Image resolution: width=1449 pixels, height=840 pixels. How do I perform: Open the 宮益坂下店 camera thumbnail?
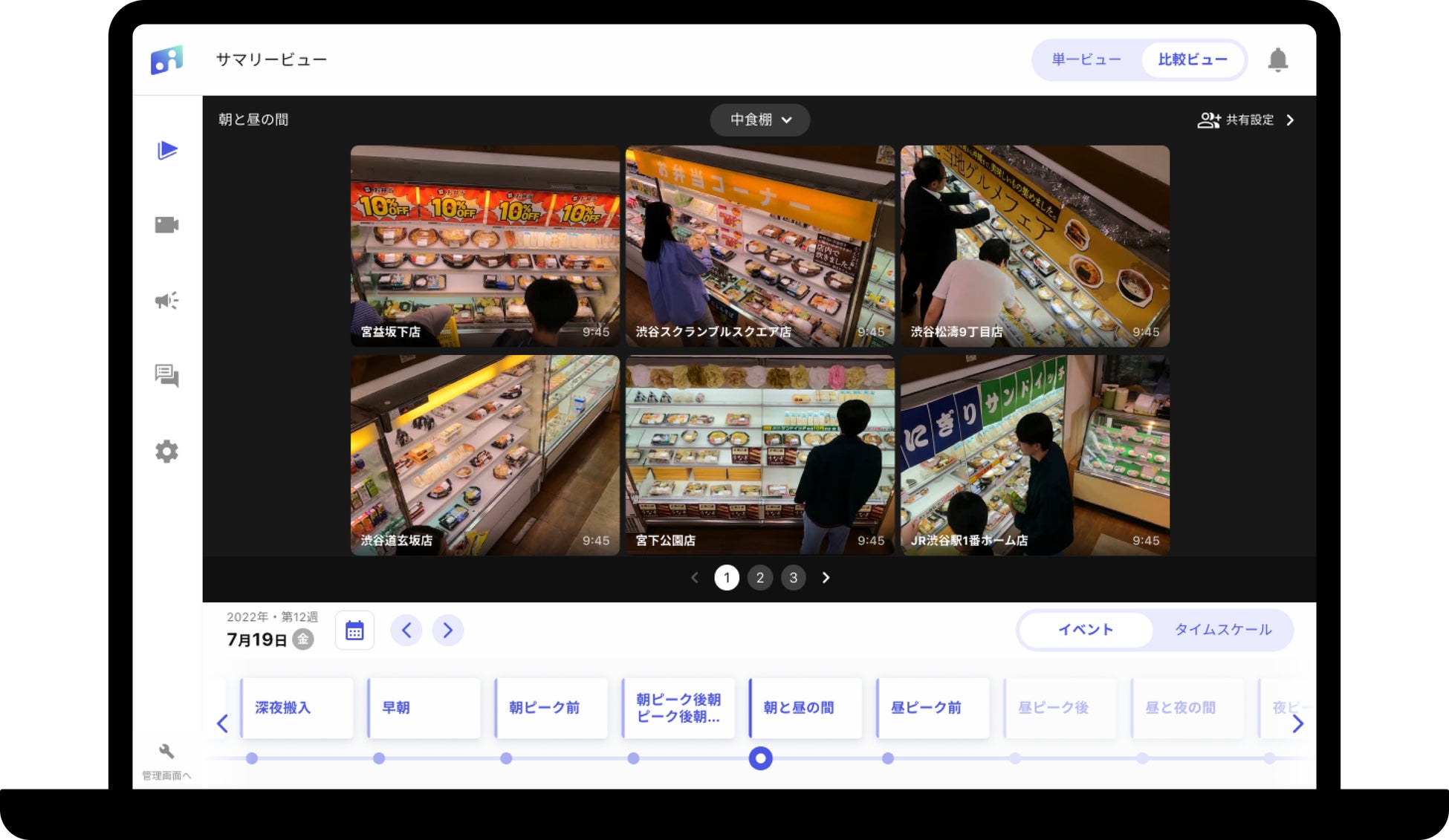tap(484, 246)
